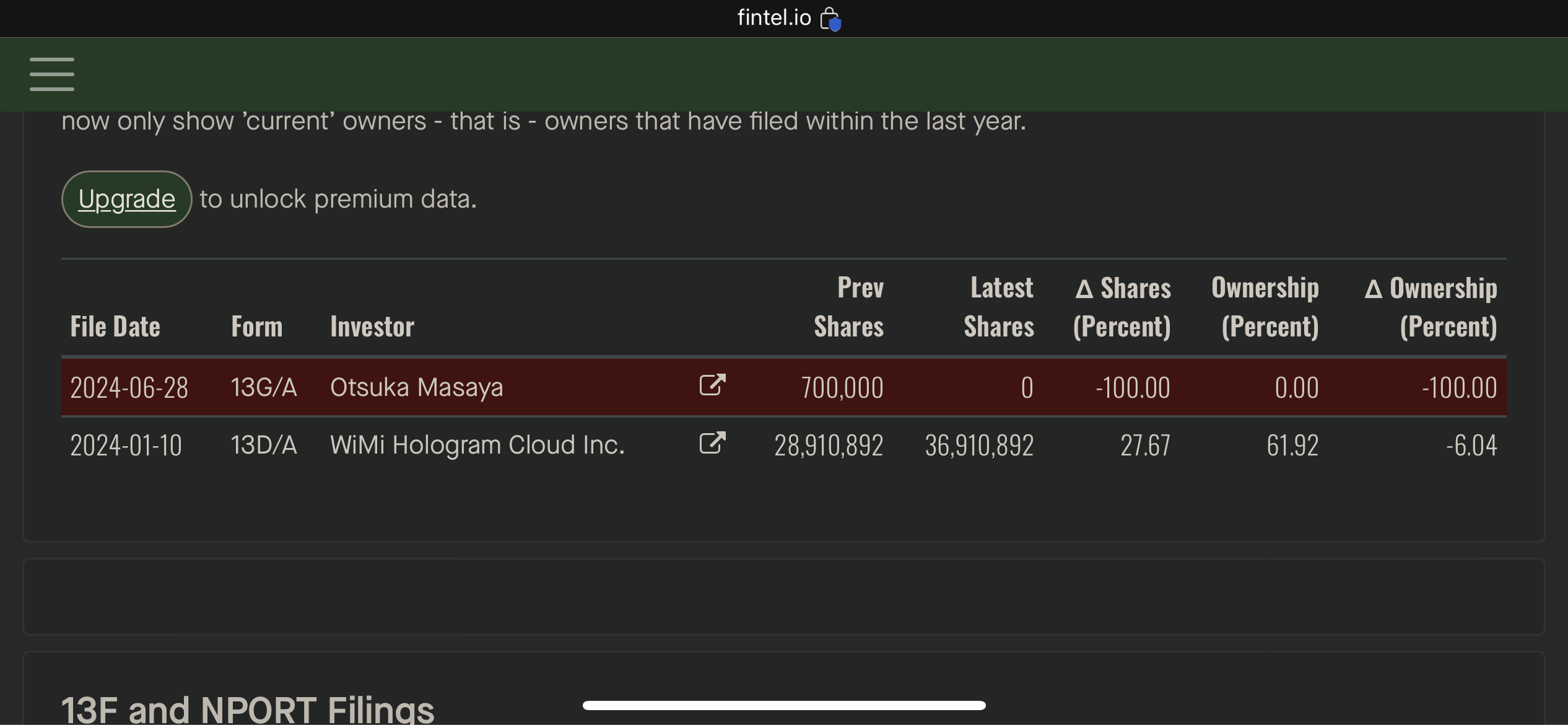Open the WiMi Hologram Cloud Inc. link
The height and width of the screenshot is (725, 1568).
pos(477,445)
